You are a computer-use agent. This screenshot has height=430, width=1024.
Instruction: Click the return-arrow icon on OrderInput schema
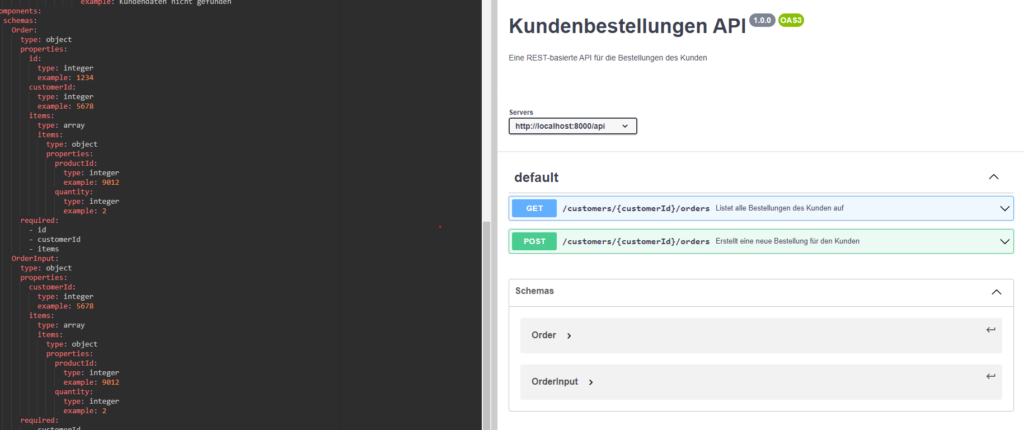990,376
